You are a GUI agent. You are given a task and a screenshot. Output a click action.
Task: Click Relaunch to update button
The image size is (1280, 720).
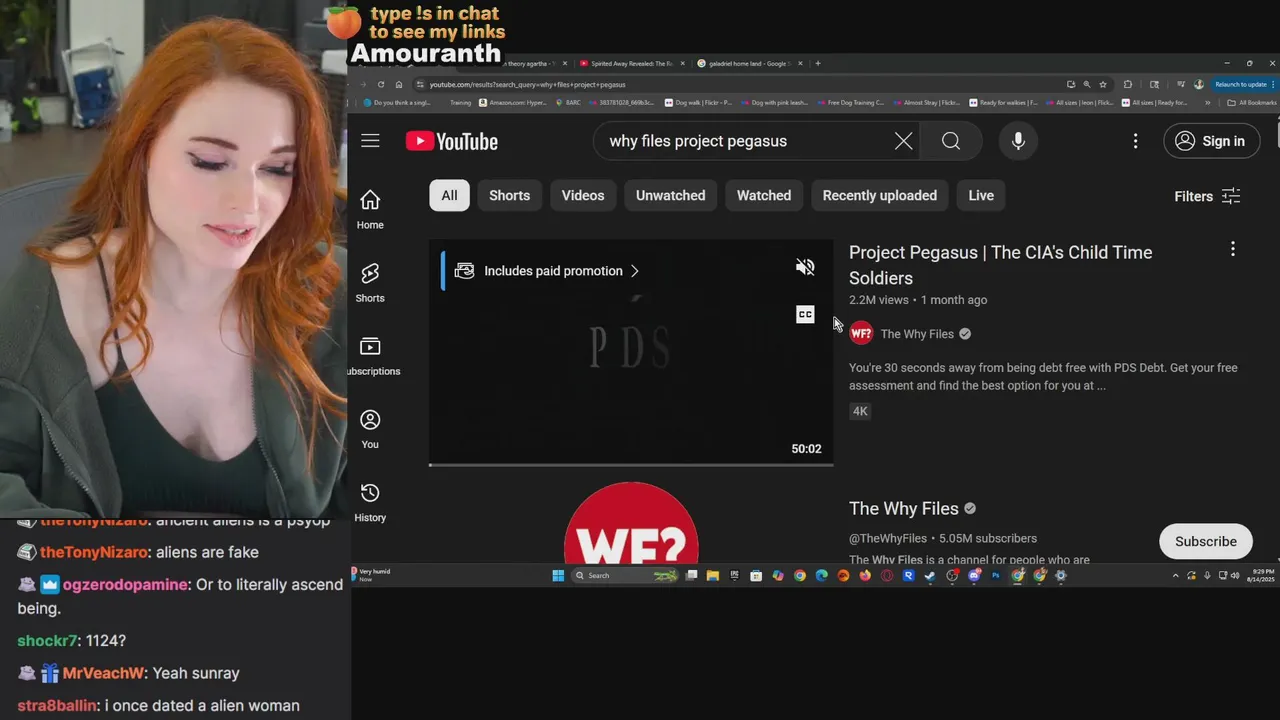1241,85
